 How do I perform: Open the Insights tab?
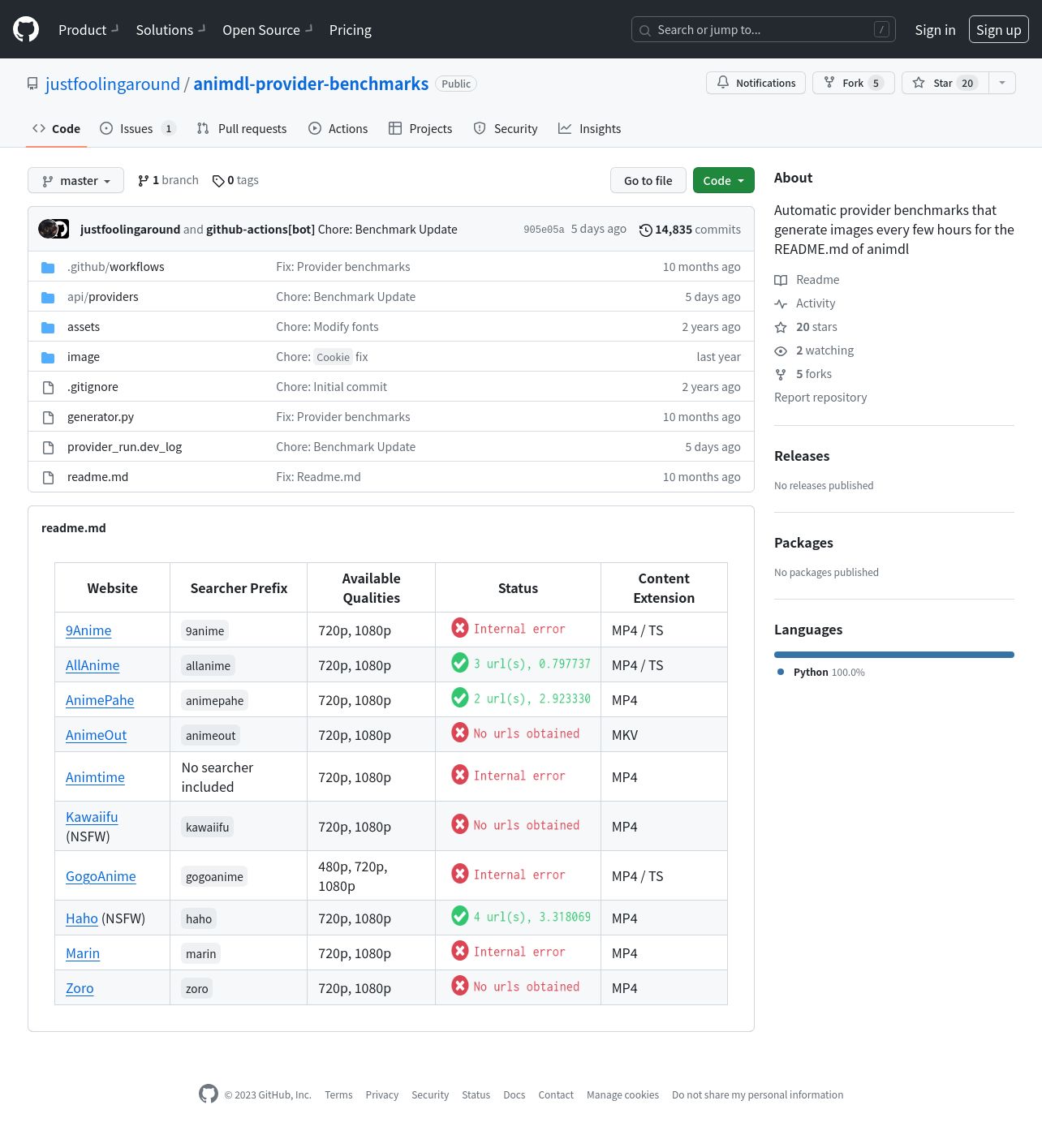coord(590,128)
